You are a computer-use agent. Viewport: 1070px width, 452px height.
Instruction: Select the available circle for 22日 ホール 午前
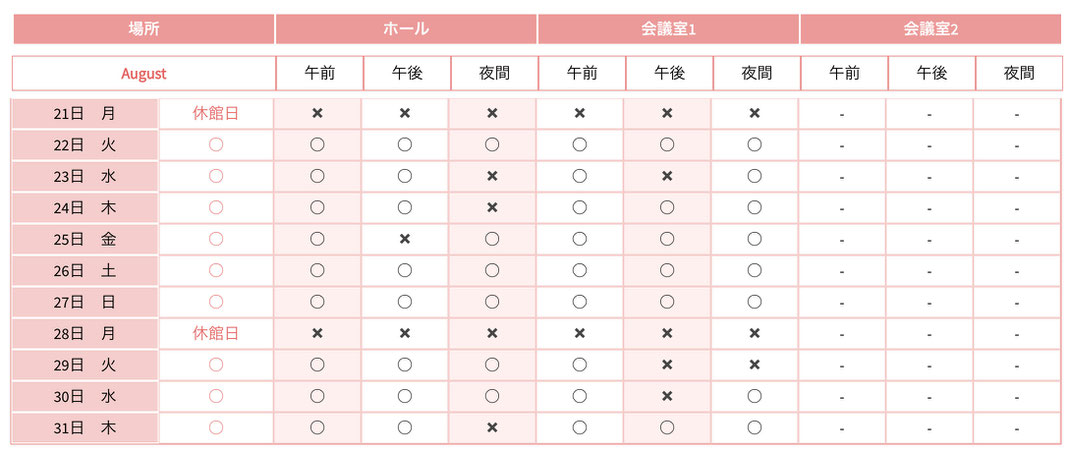point(317,145)
